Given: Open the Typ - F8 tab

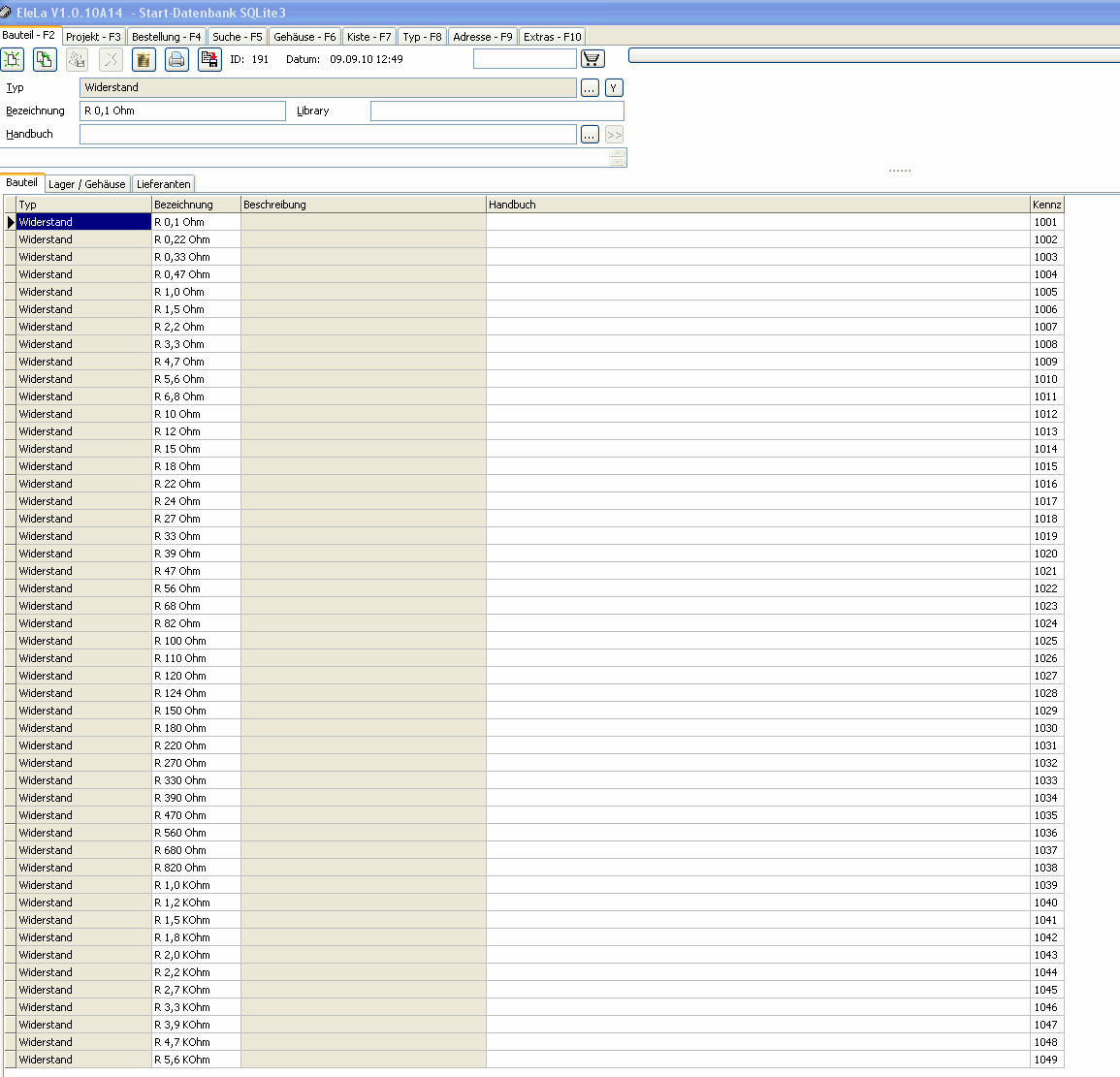Looking at the screenshot, I should 422,37.
